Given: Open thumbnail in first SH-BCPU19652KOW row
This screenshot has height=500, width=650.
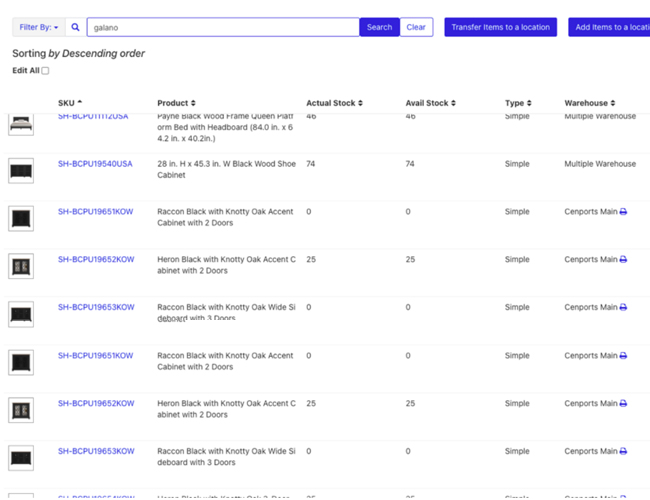Looking at the screenshot, I should (21, 266).
